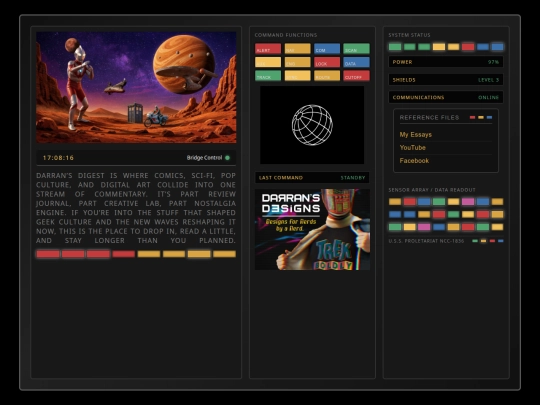Open the Facebook reference link

coord(414,161)
